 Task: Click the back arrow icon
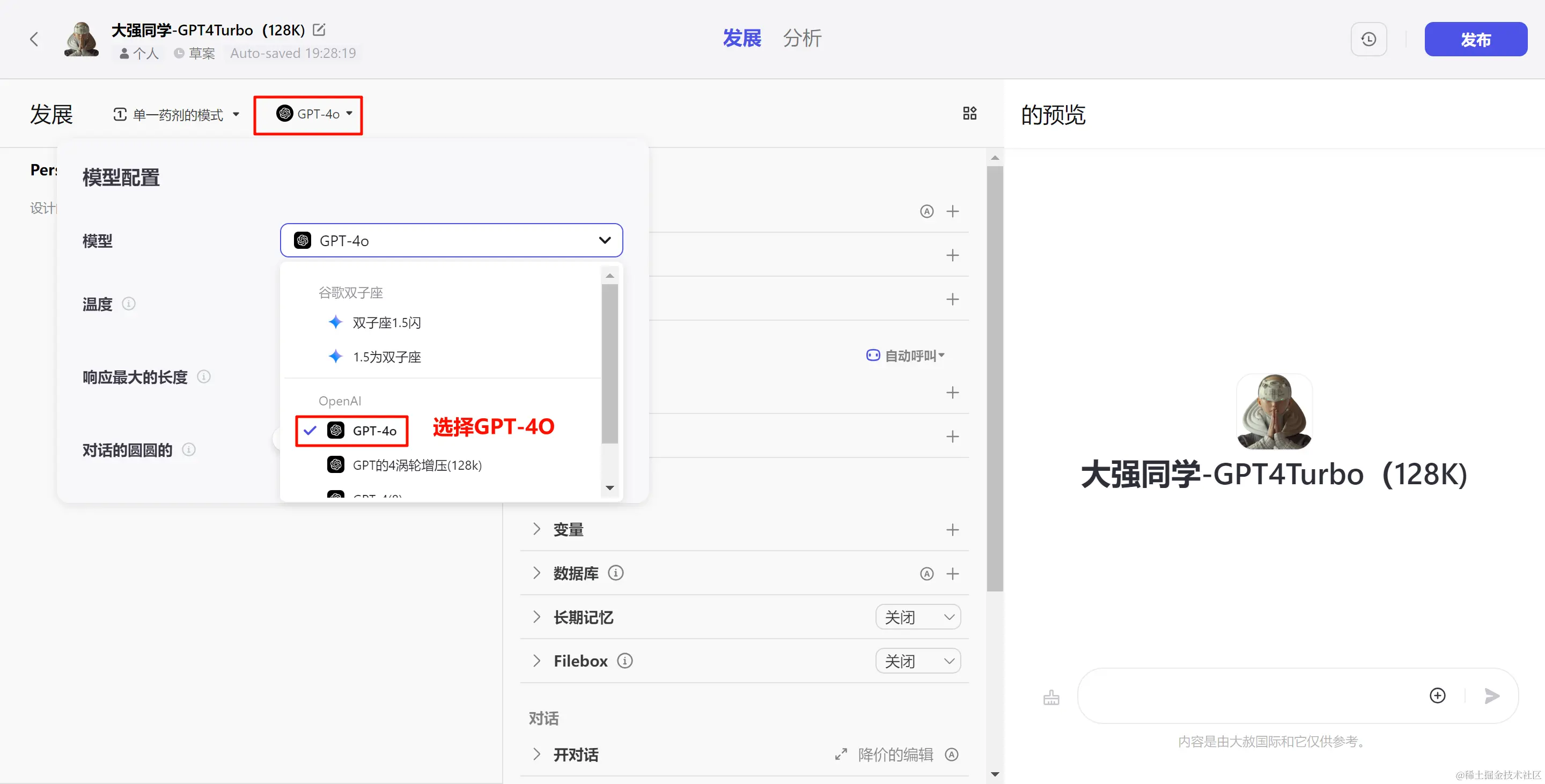[34, 40]
